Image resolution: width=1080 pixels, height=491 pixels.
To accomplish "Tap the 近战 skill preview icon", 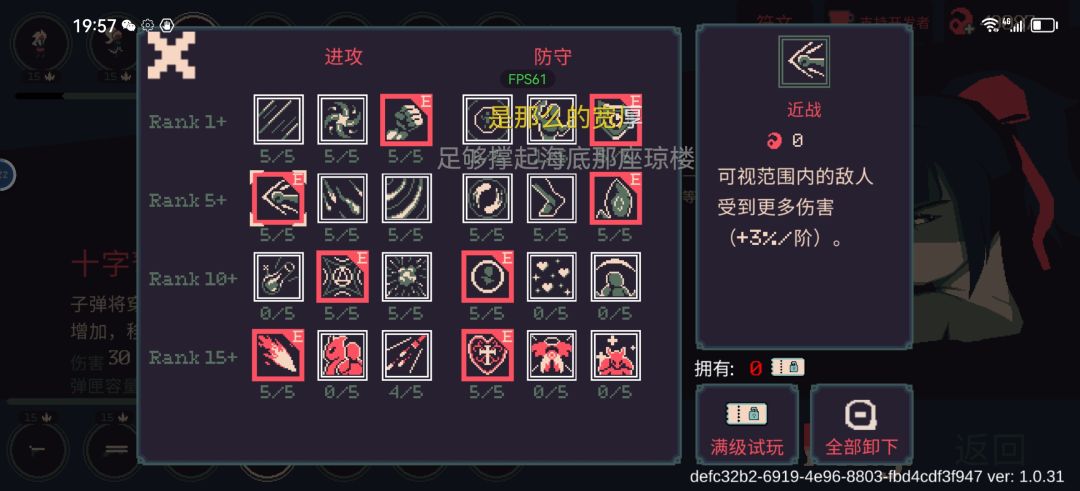I will 804,62.
